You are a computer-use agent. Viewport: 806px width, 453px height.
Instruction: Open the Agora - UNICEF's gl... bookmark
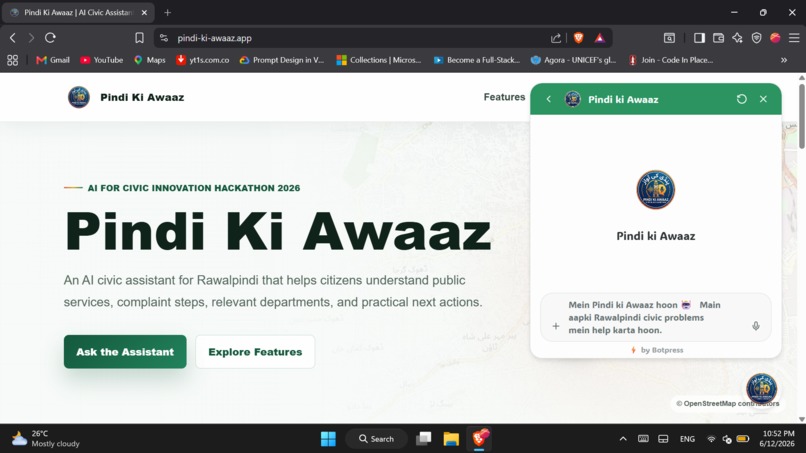coord(573,60)
